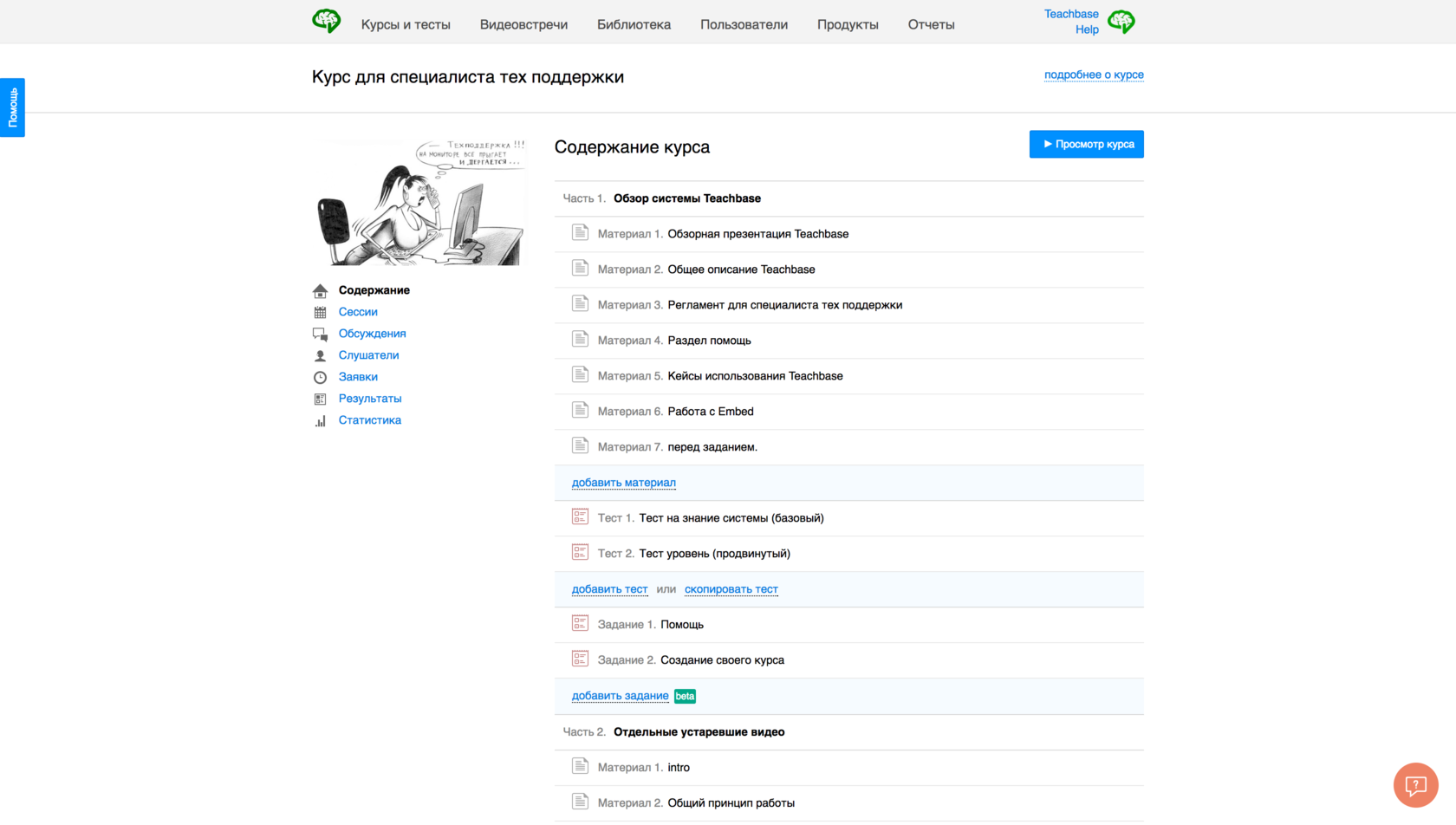Click the document icon for Материал 6 Работа с Embed
This screenshot has width=1456, height=825.
[581, 410]
